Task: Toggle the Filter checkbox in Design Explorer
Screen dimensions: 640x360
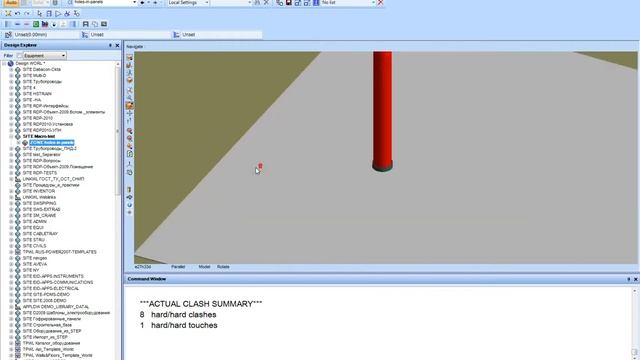Action: point(20,56)
